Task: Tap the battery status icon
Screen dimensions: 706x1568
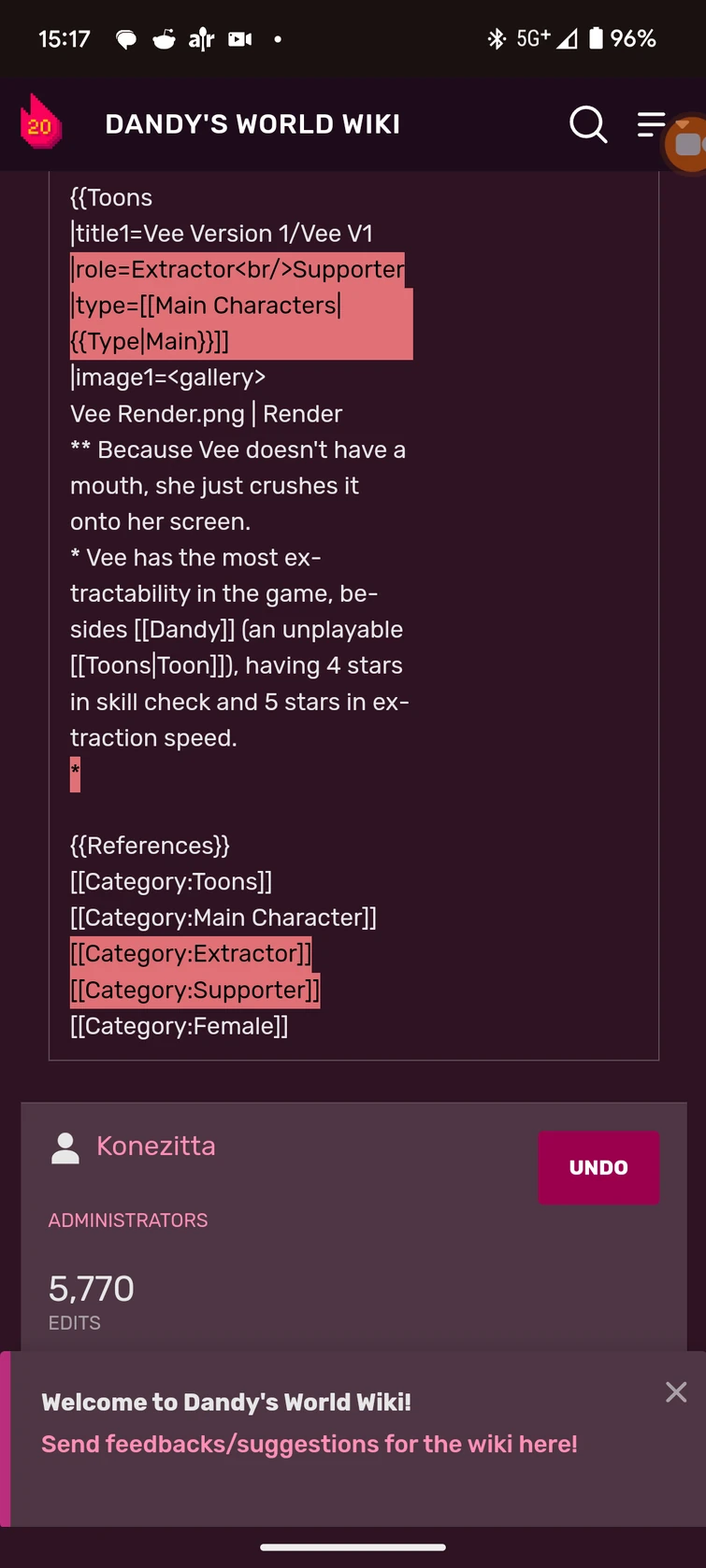Action: click(x=596, y=38)
